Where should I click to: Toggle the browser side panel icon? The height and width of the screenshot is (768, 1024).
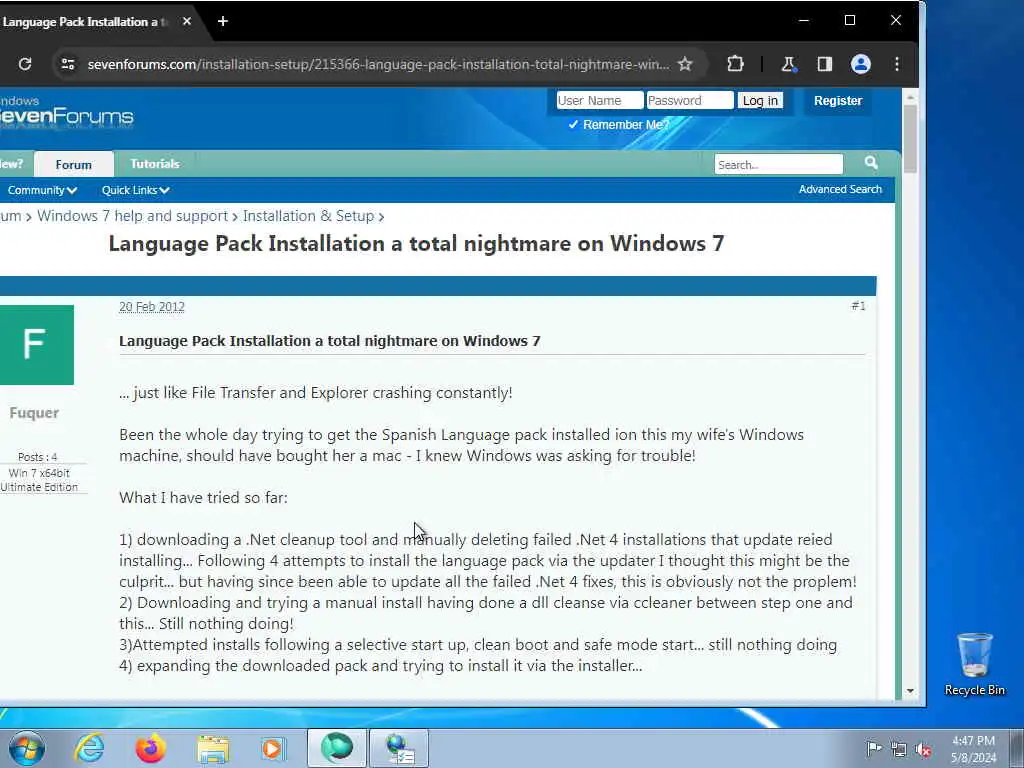click(825, 64)
